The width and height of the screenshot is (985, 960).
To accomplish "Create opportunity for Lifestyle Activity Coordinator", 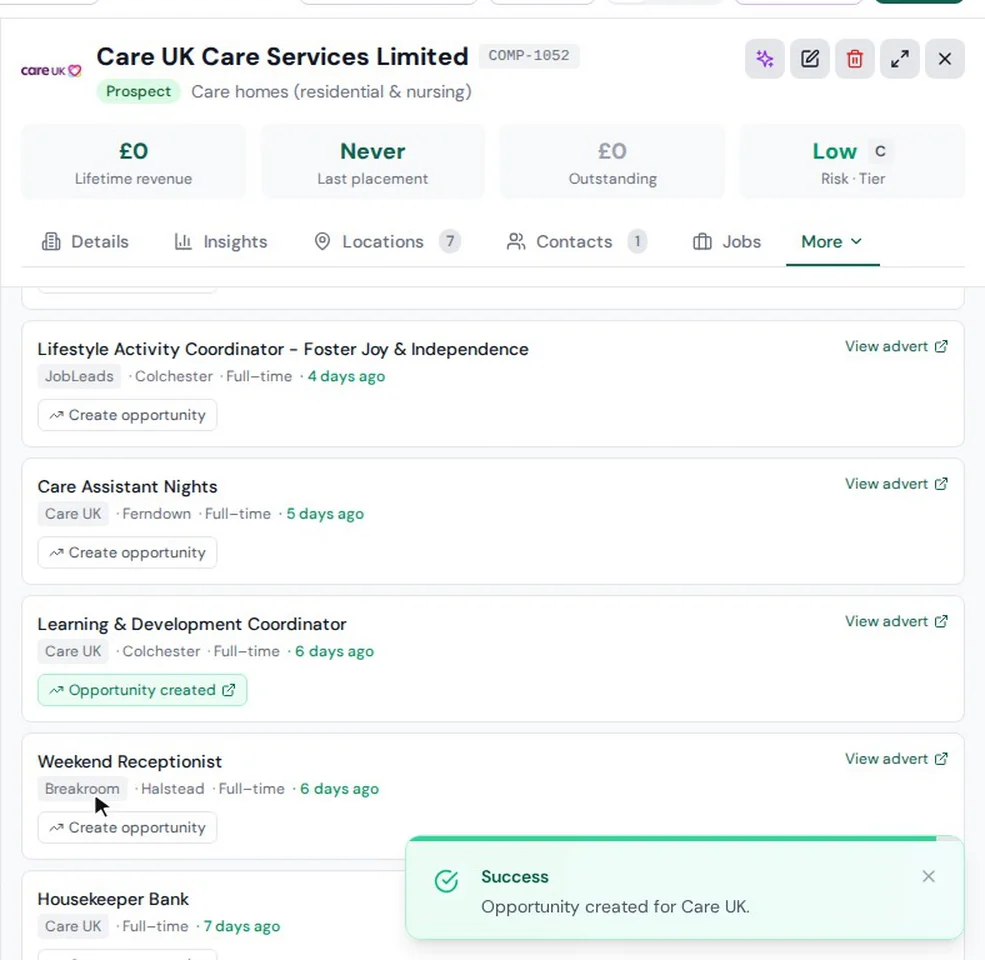I will pos(128,415).
